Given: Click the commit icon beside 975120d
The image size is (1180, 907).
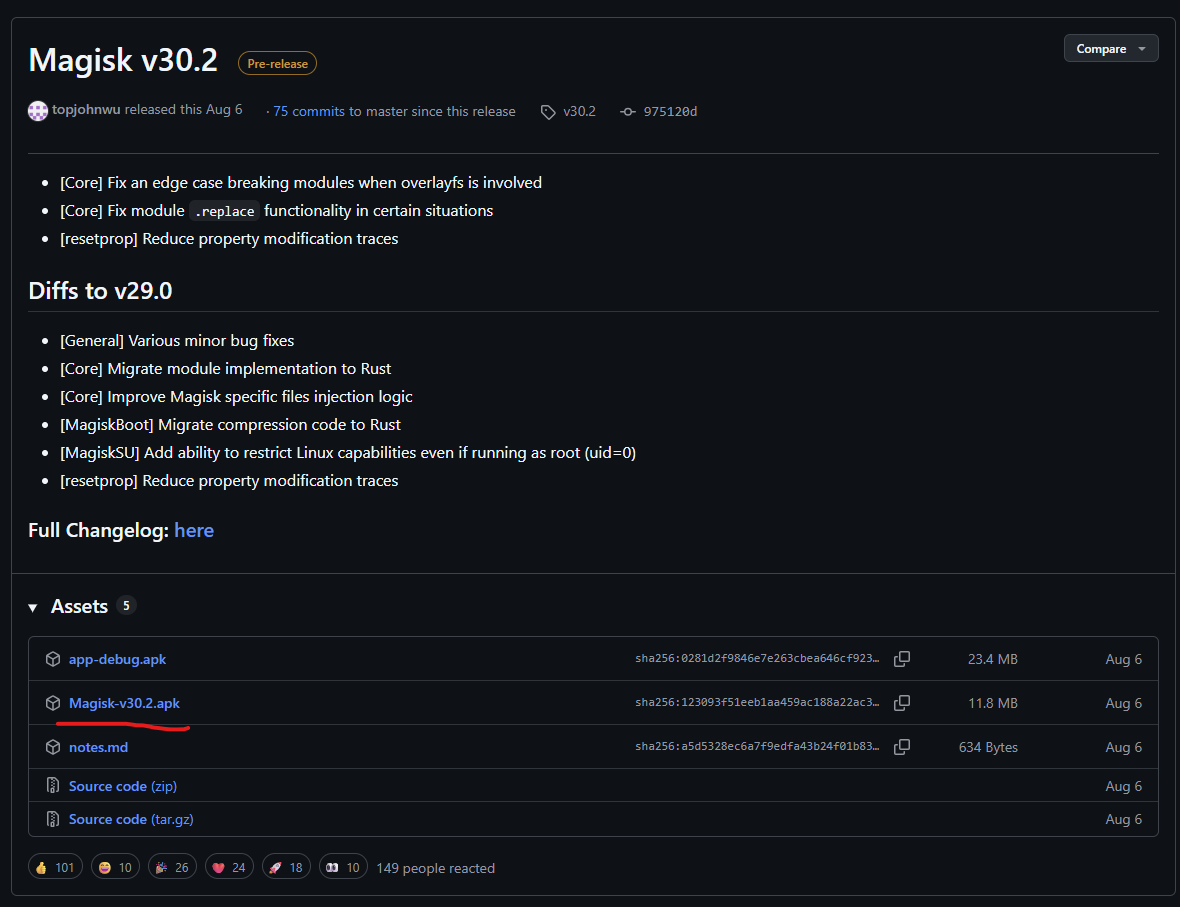Looking at the screenshot, I should coord(628,111).
